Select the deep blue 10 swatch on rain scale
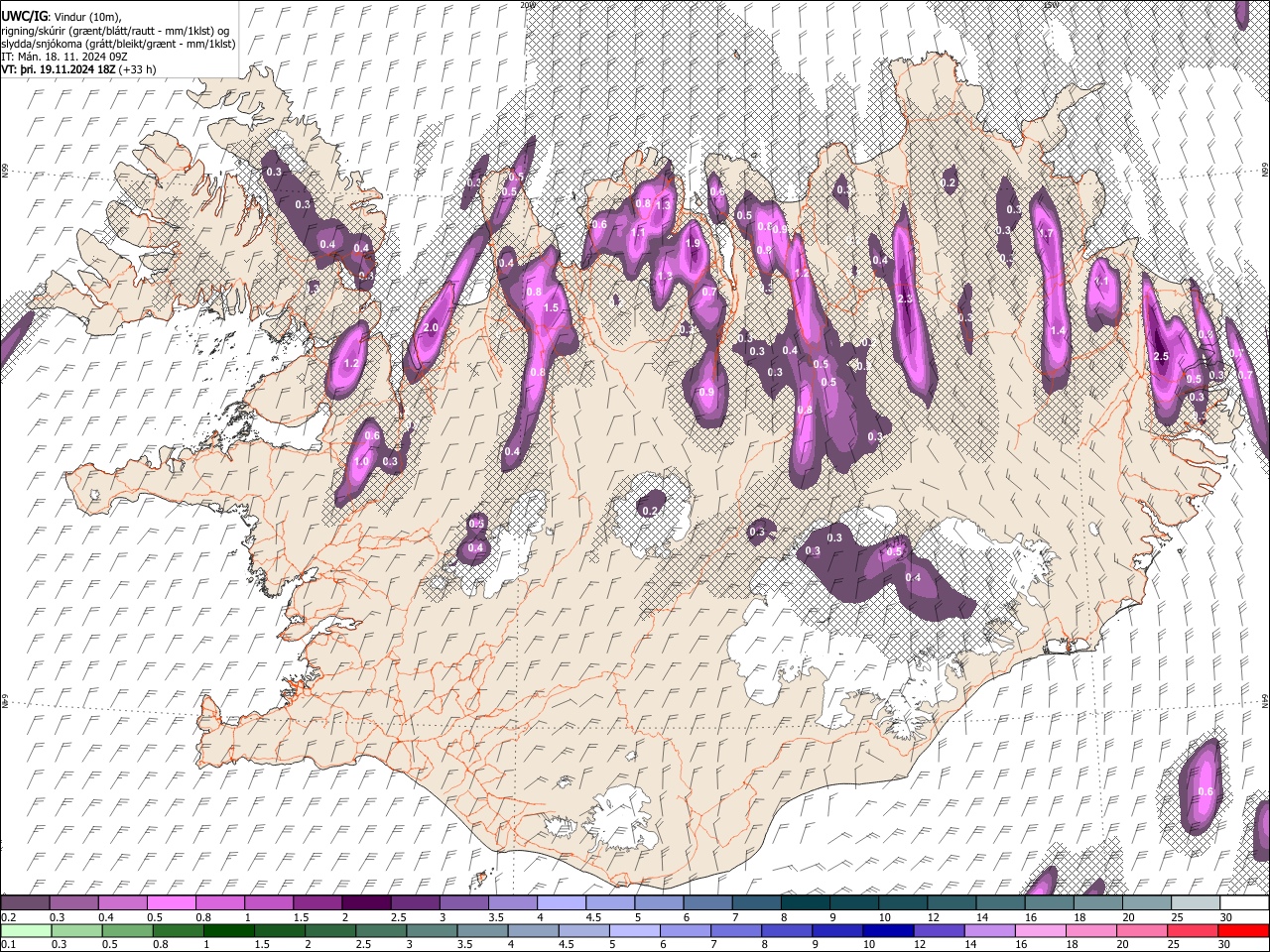Screen dimensions: 1270x952 [888, 930]
